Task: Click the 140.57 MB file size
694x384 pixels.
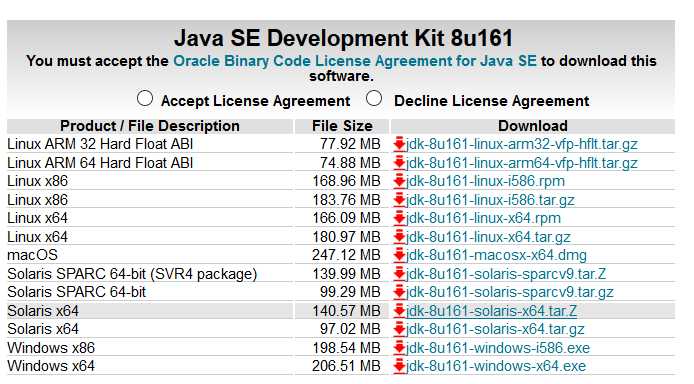Action: pos(347,311)
